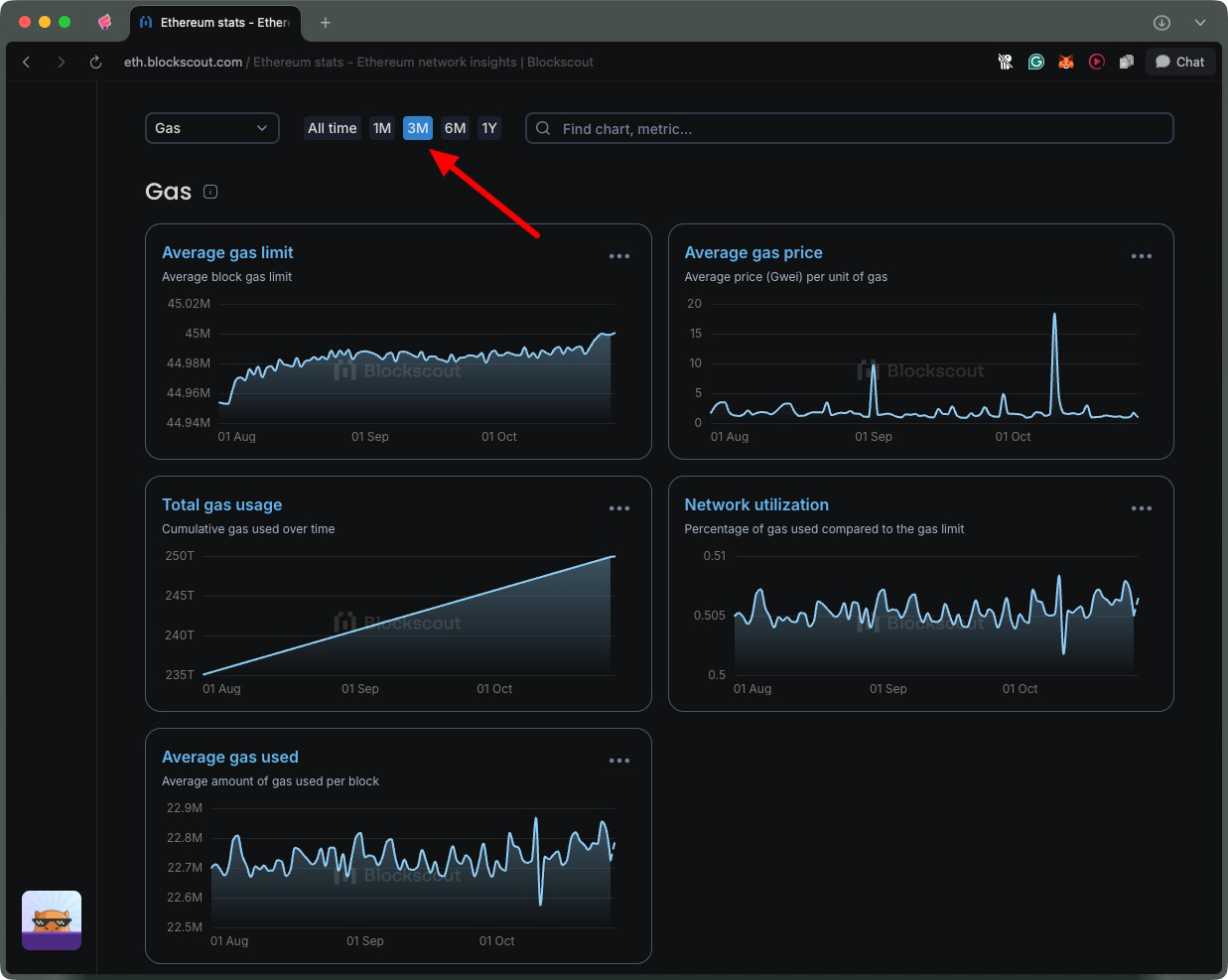Open the Total gas usage options menu
1228x980 pixels.
pos(618,507)
